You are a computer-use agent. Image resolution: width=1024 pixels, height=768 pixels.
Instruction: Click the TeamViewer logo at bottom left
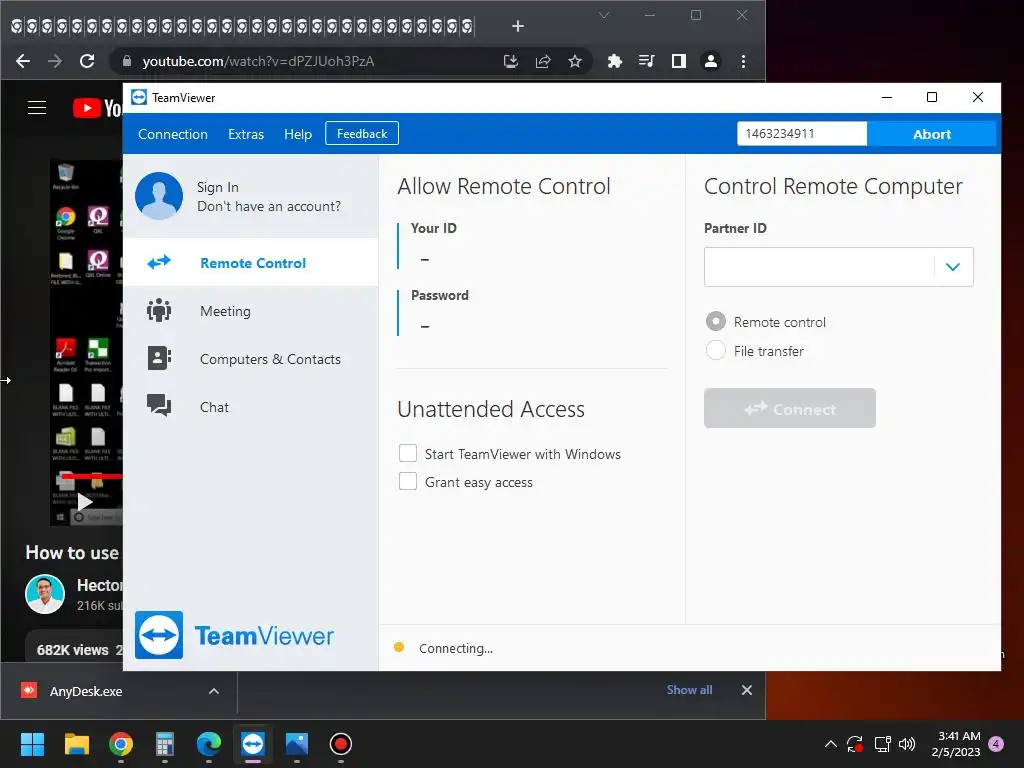[234, 635]
